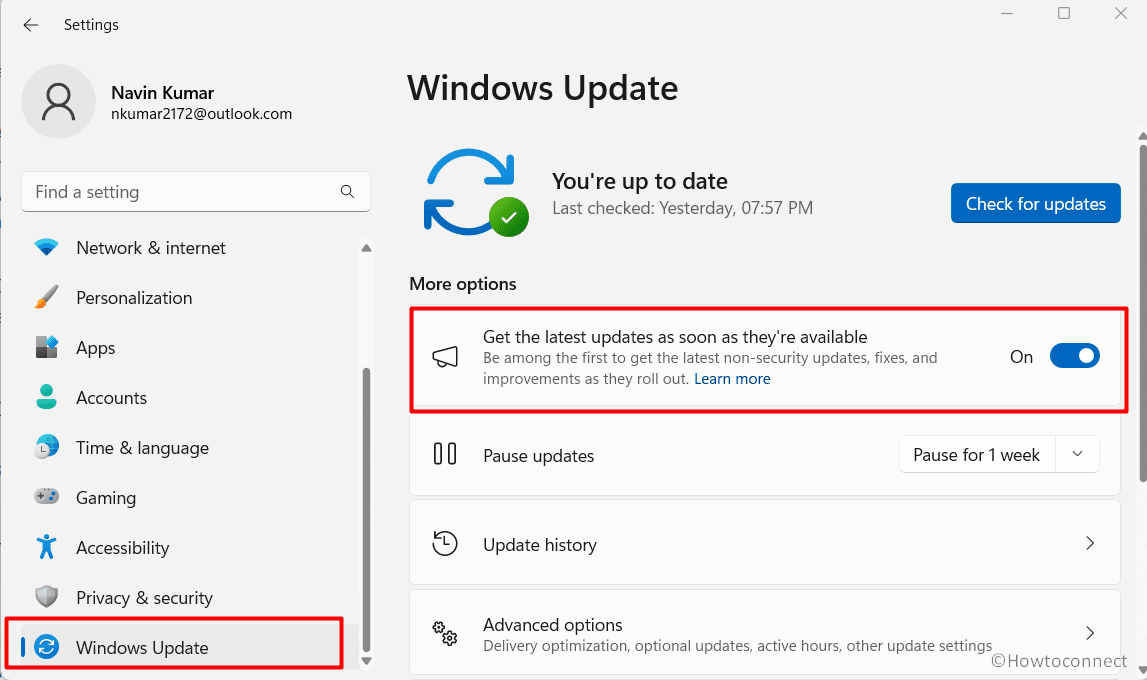Open Privacy & security shield icon
The height and width of the screenshot is (680, 1147).
click(x=46, y=597)
